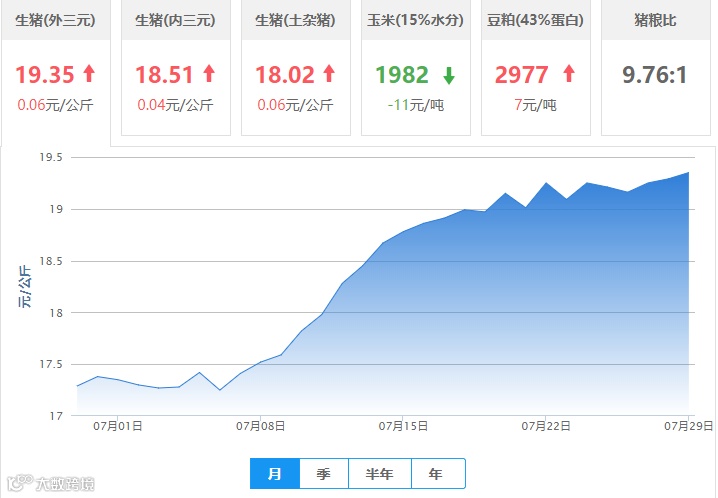Click the 19.35 price value

44,75
